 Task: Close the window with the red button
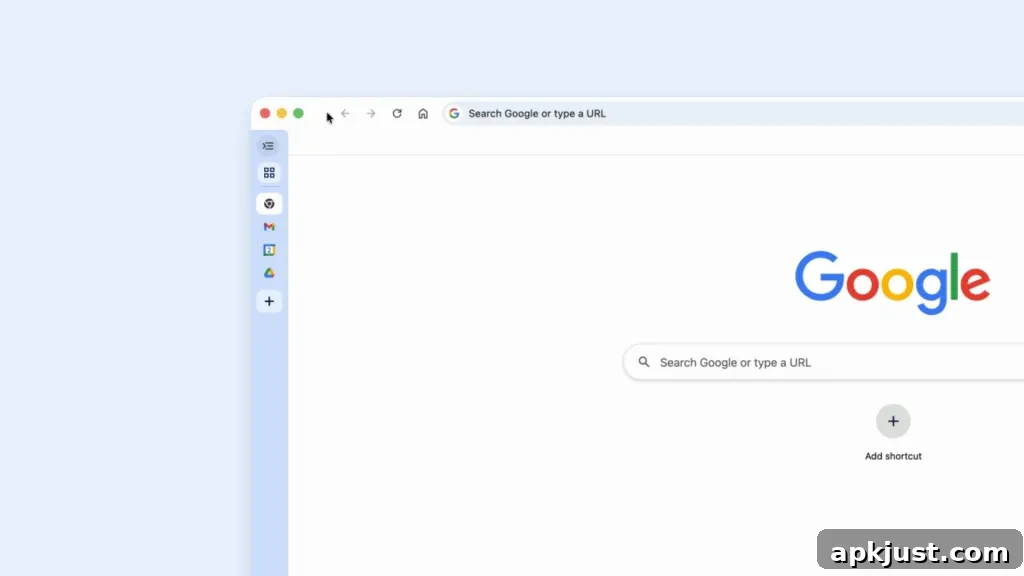(x=265, y=114)
